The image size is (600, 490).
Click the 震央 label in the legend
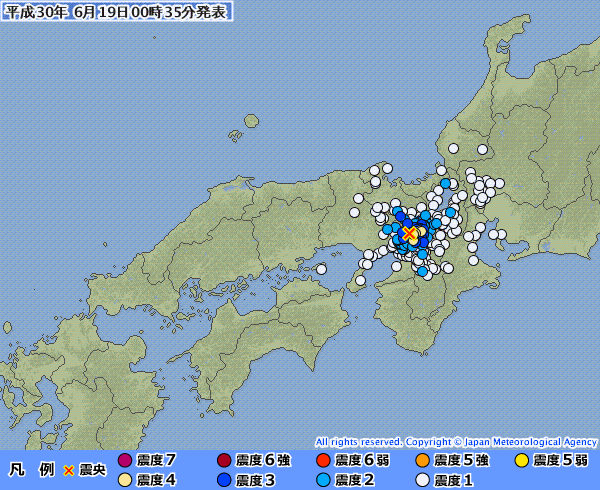pyautogui.click(x=92, y=470)
